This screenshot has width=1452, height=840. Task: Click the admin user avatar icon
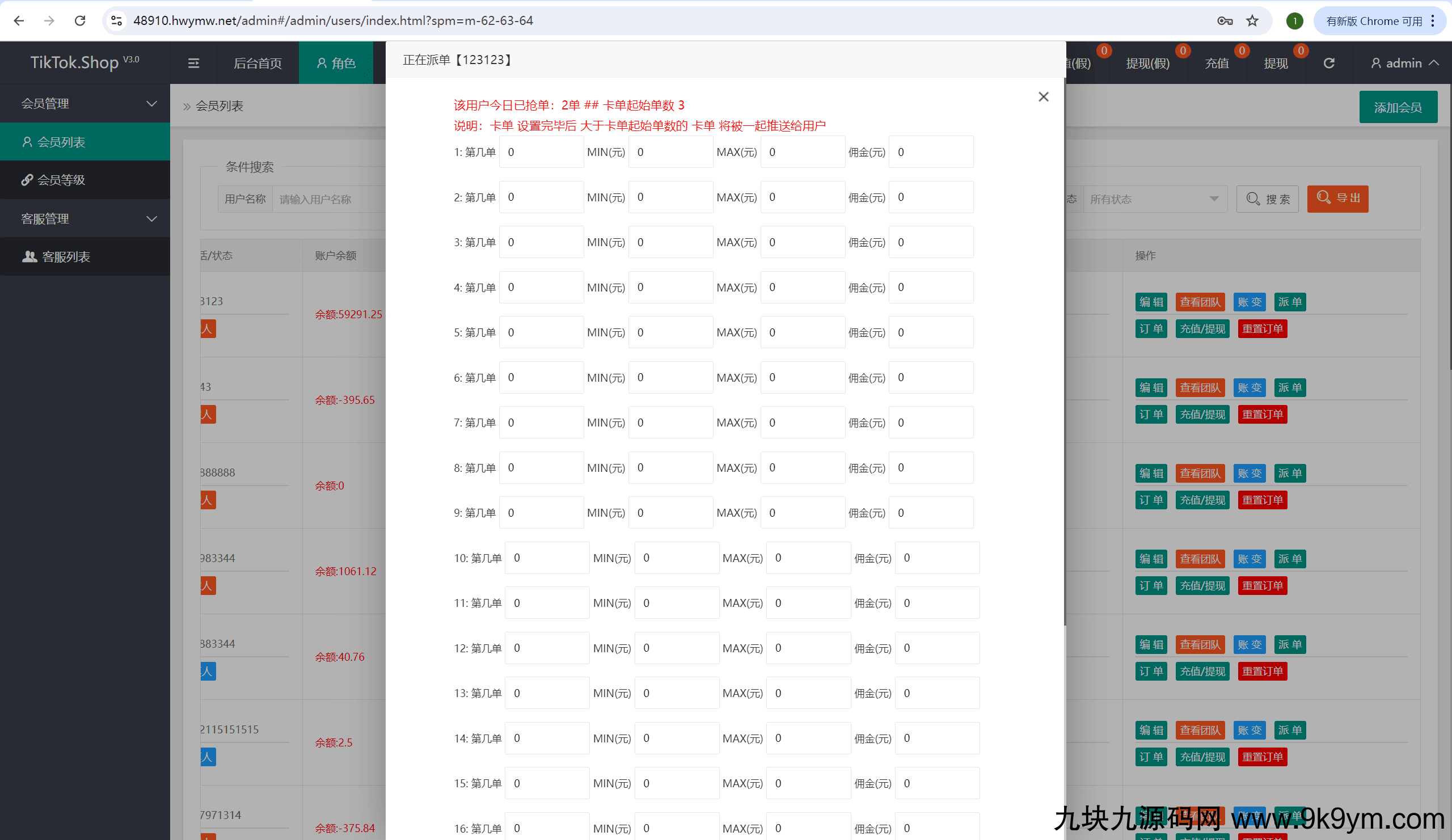coord(1377,64)
